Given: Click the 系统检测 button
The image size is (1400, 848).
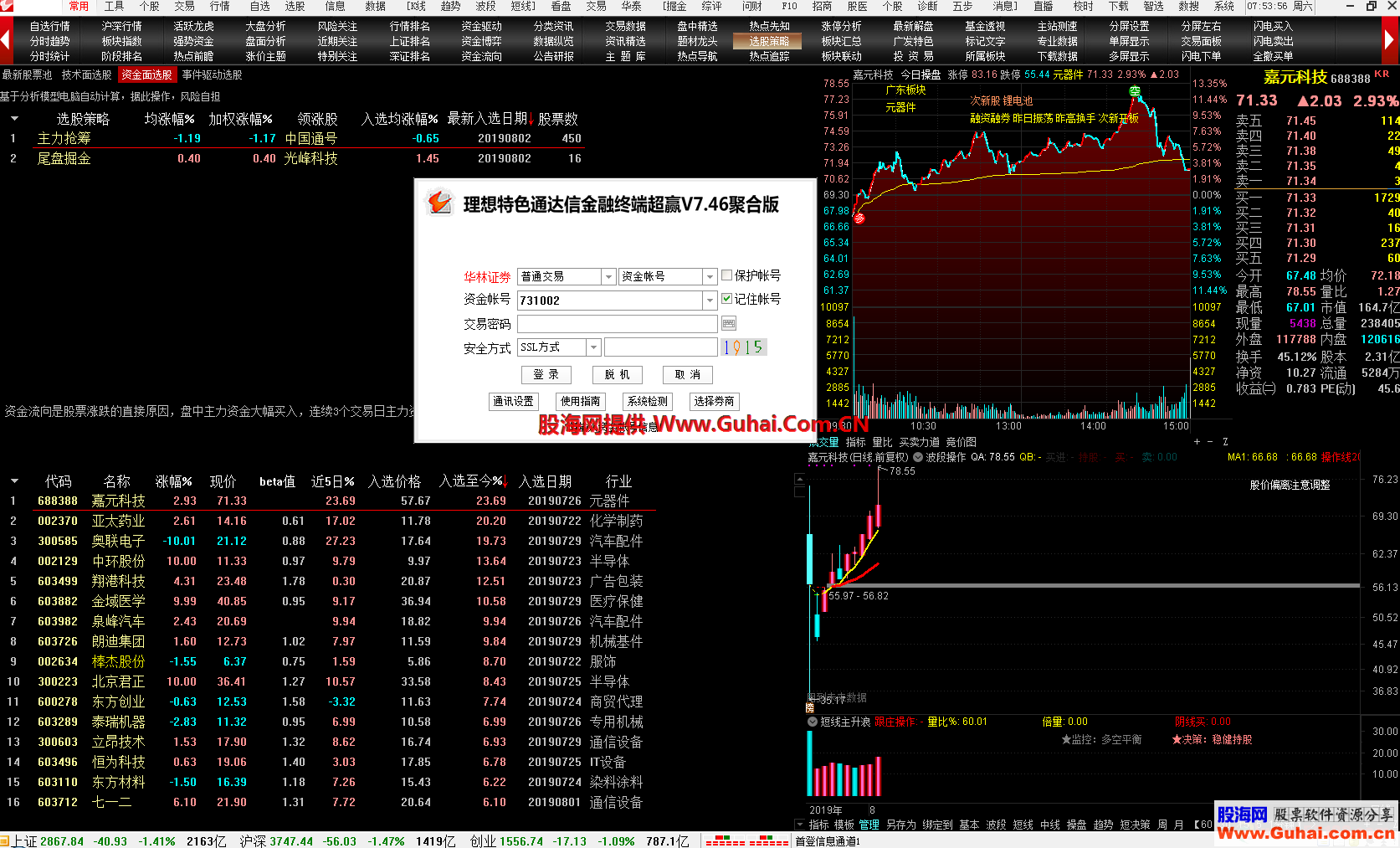Looking at the screenshot, I should point(648,402).
